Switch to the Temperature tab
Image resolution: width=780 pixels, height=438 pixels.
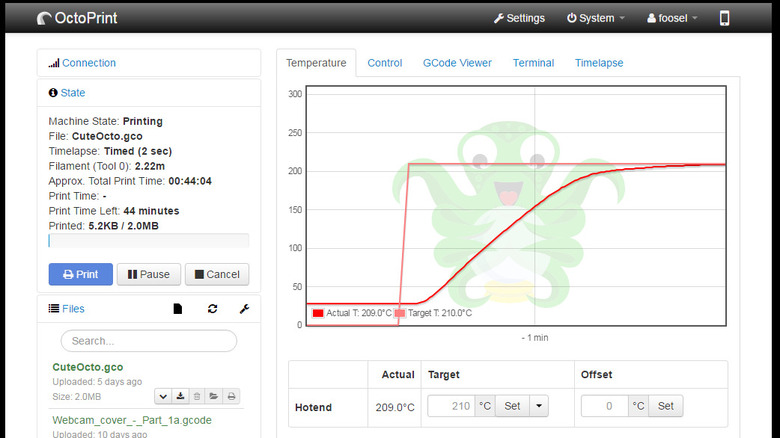coord(316,63)
